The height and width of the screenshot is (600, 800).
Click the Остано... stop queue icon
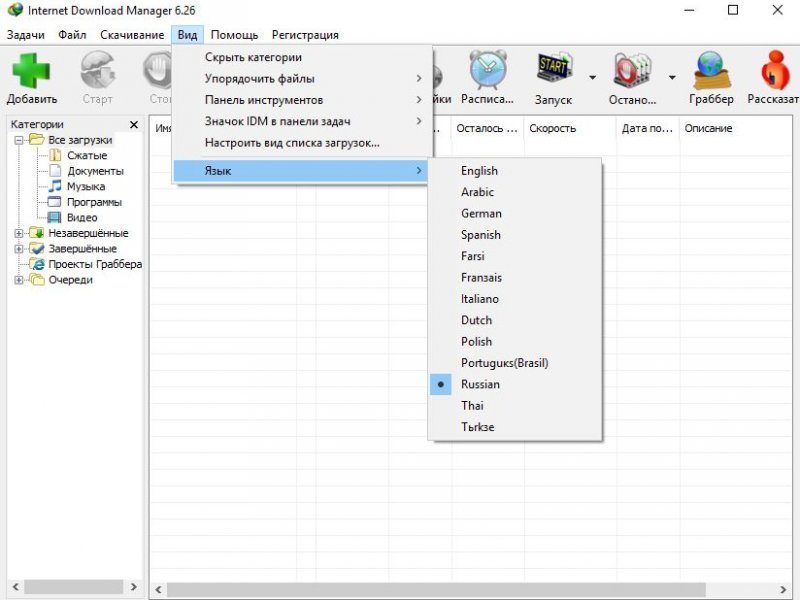coord(632,69)
